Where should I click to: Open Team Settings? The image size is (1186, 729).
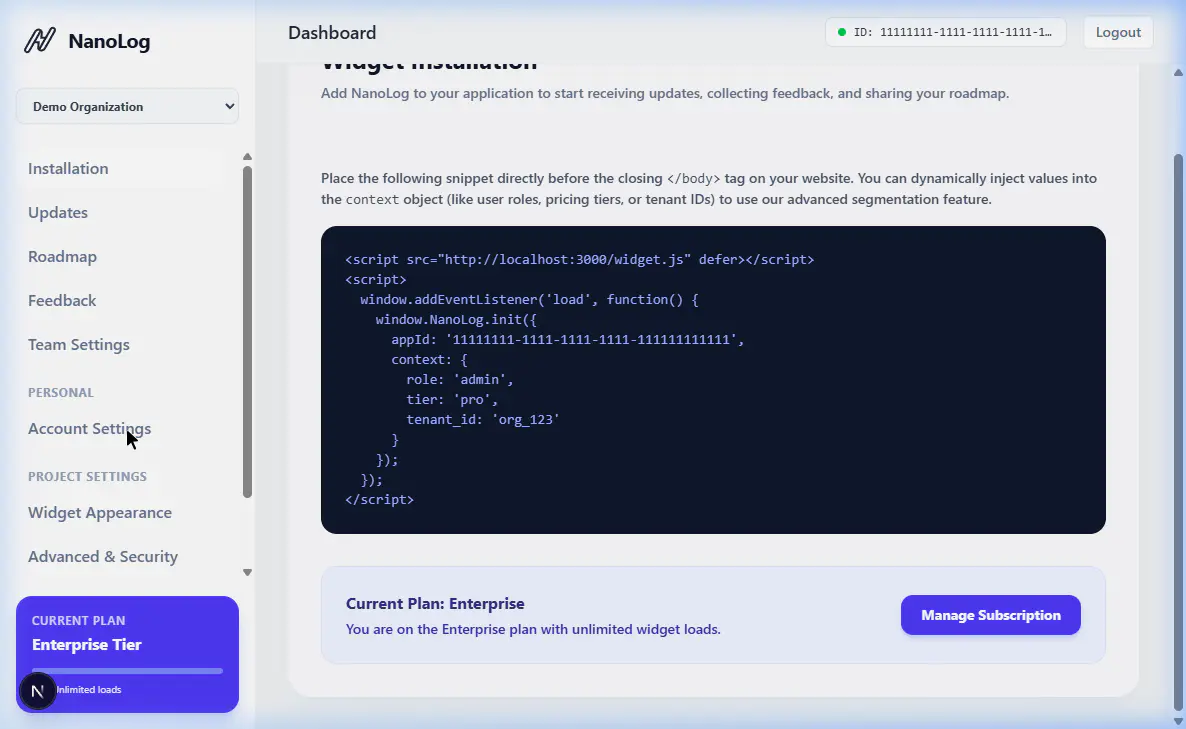point(79,345)
